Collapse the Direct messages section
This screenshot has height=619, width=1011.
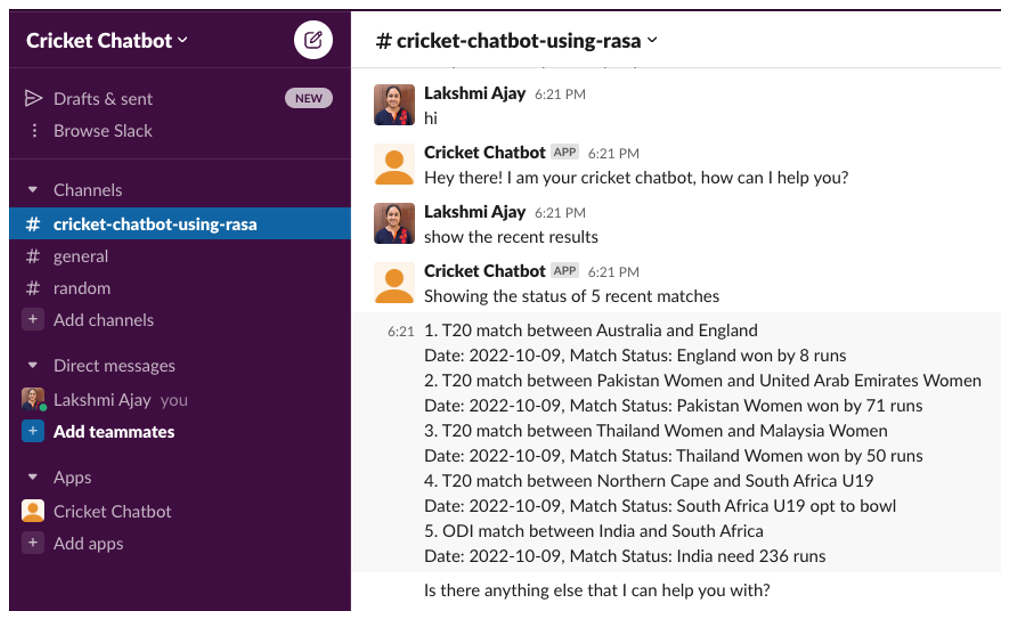pos(33,366)
